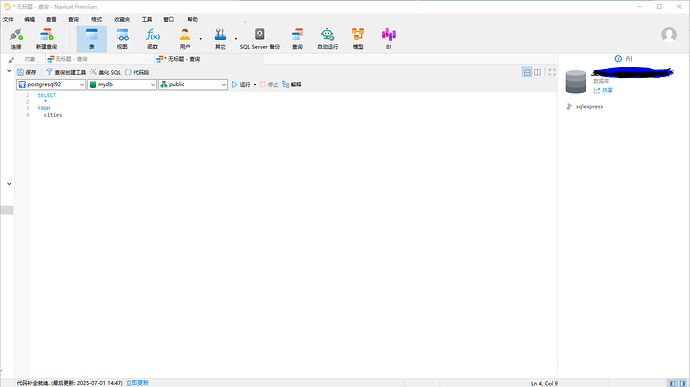Open the 格式 menu
This screenshot has height=387, width=690.
tap(96, 19)
